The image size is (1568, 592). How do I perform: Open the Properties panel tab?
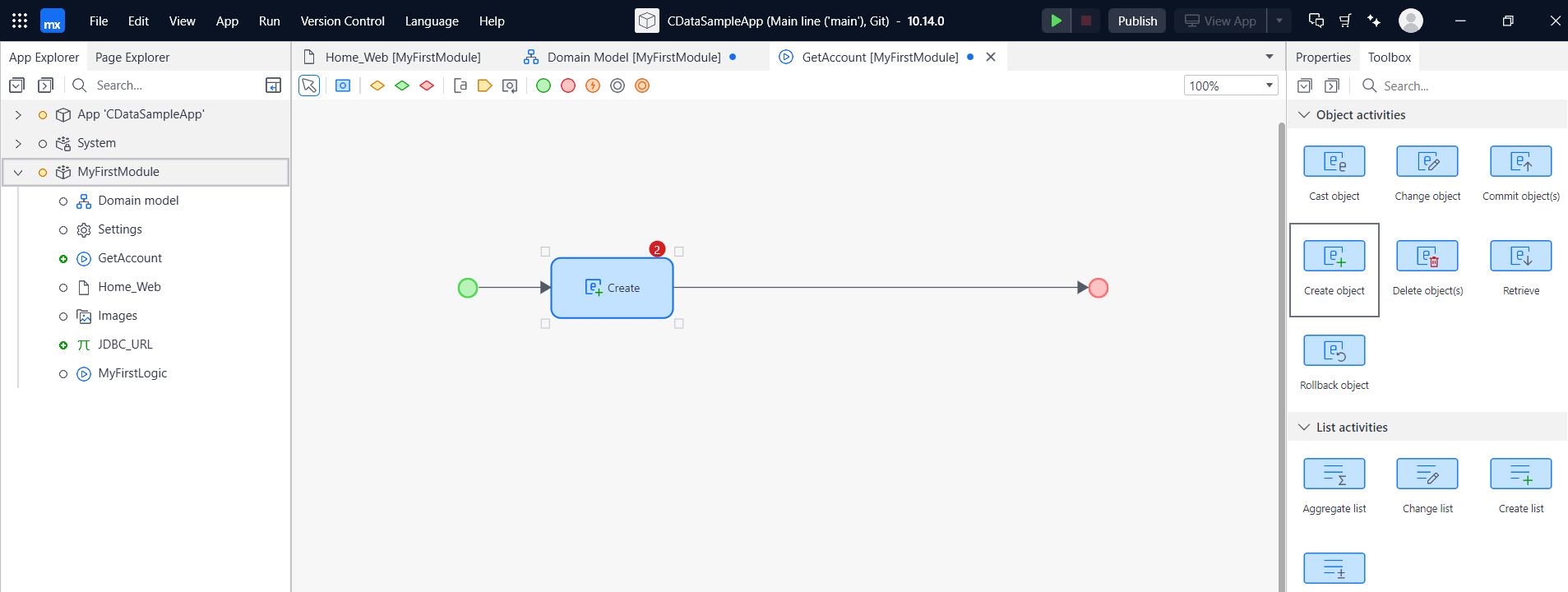point(1323,58)
